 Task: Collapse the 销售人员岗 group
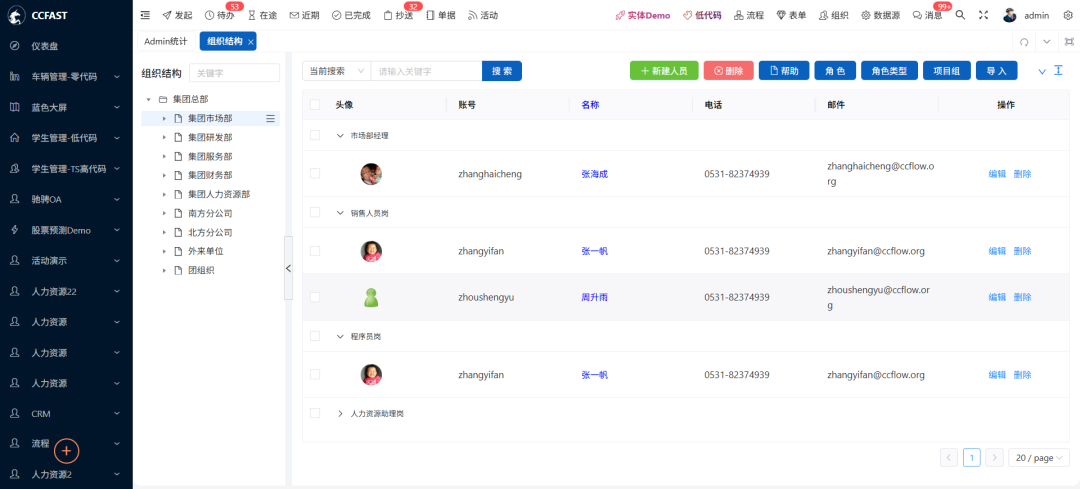[340, 213]
